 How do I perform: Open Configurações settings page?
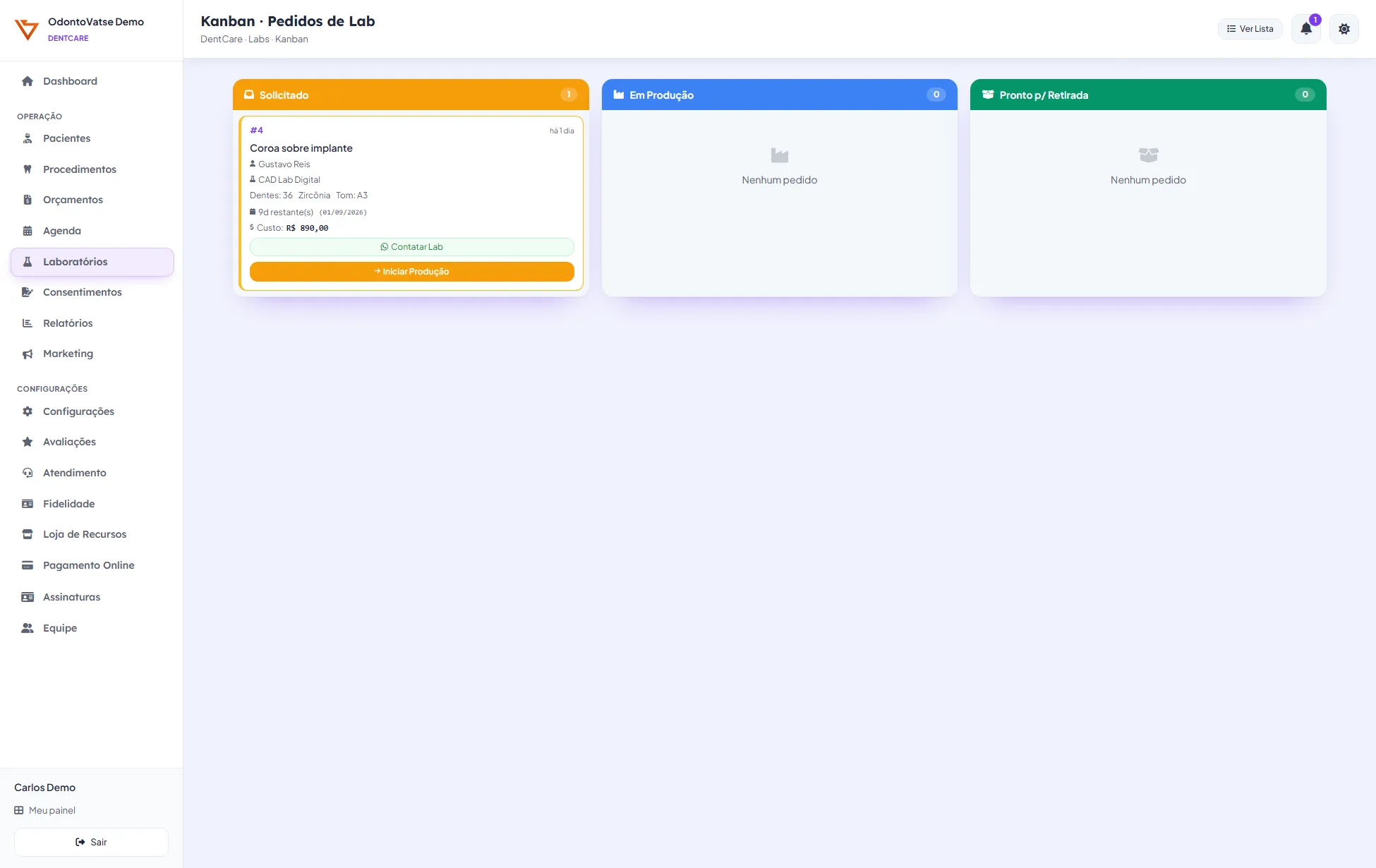(x=92, y=411)
